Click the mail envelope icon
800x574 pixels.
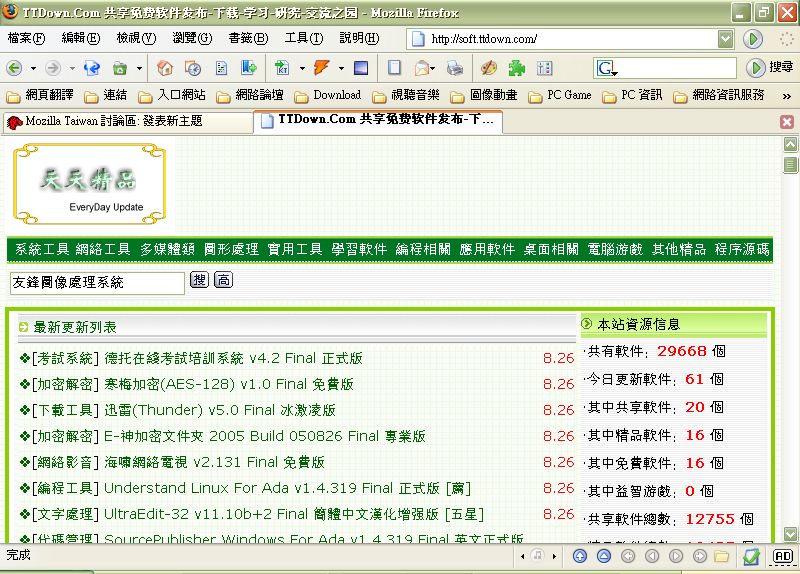[423, 68]
